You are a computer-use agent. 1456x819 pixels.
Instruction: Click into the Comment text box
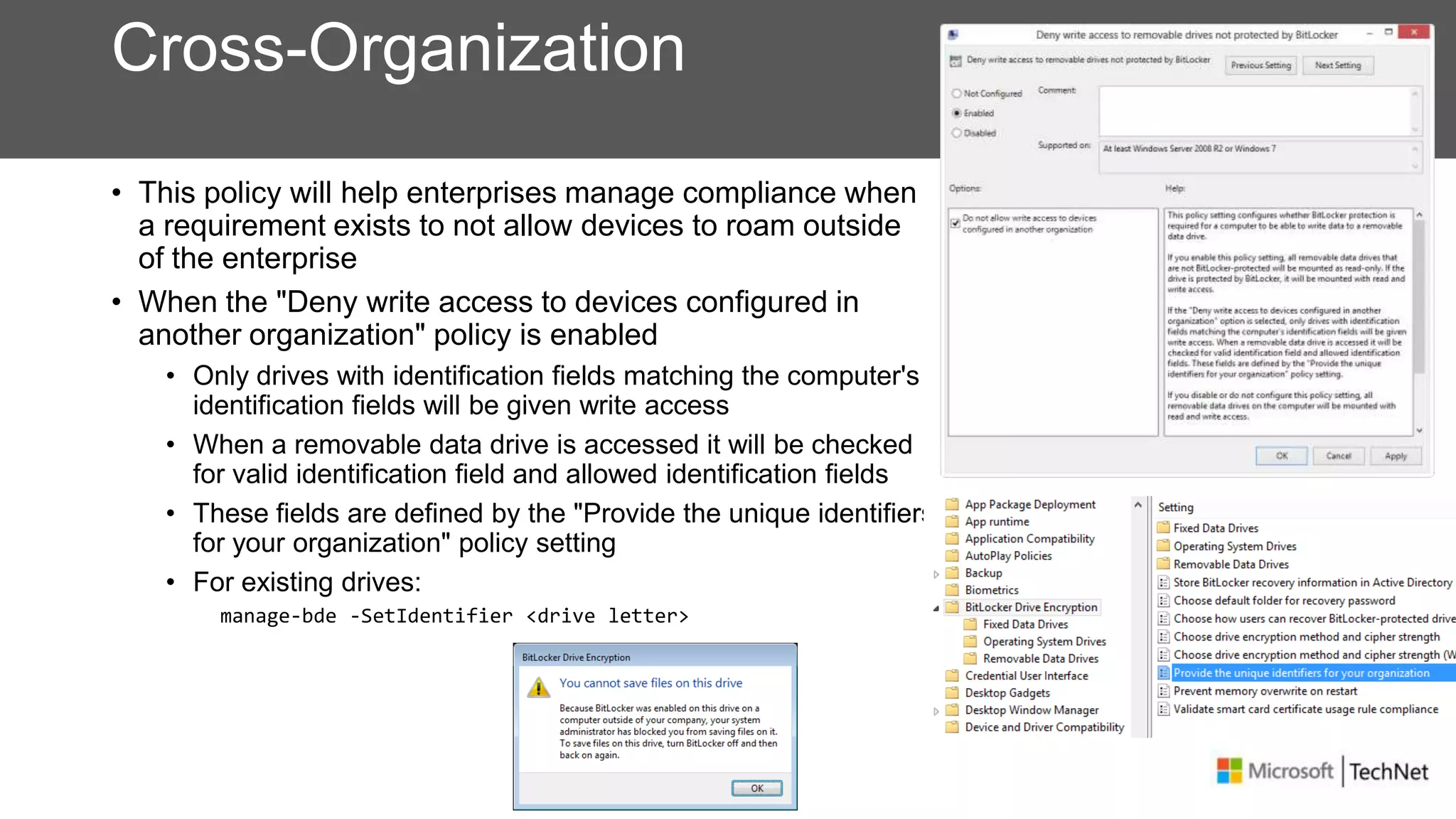pos(1255,111)
